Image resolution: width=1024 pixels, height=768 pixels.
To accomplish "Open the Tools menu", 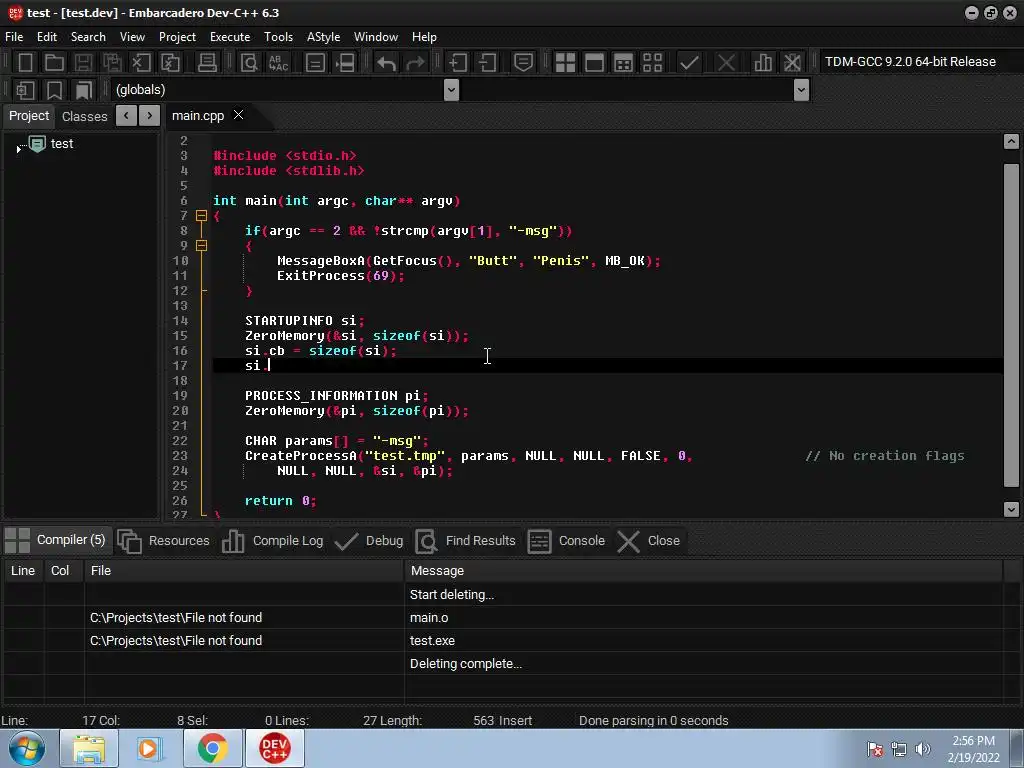I will [278, 37].
